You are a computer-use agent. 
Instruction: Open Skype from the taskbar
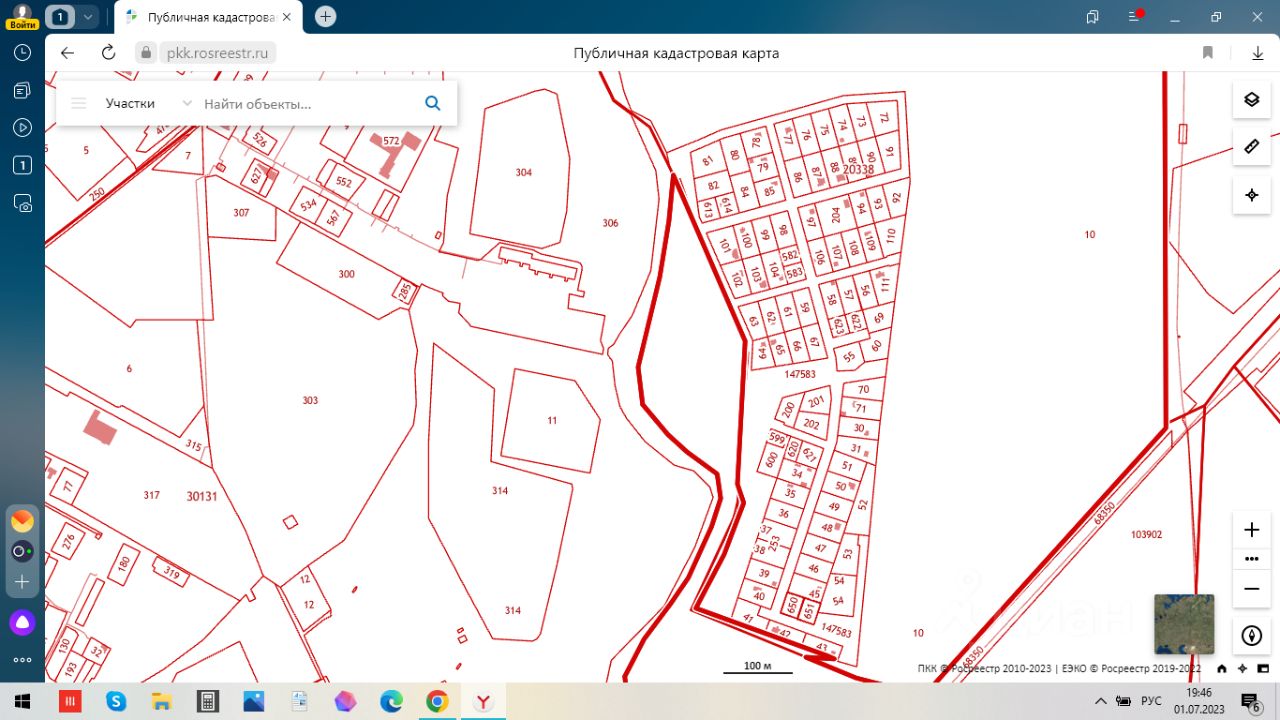tap(116, 702)
